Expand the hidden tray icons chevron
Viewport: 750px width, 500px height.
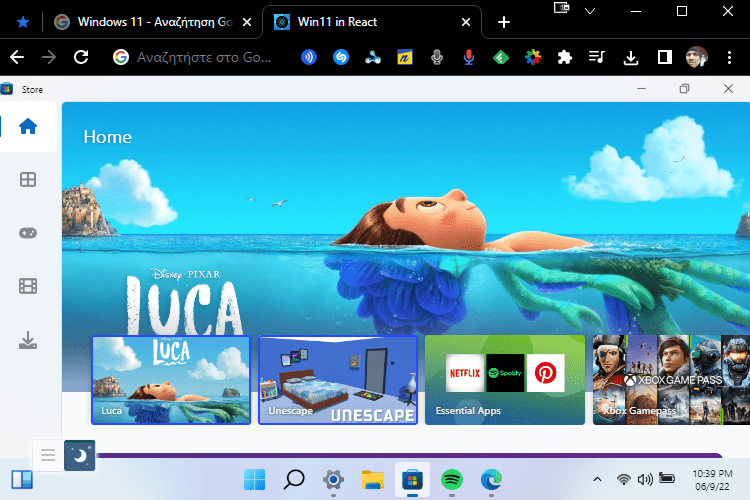pos(597,479)
